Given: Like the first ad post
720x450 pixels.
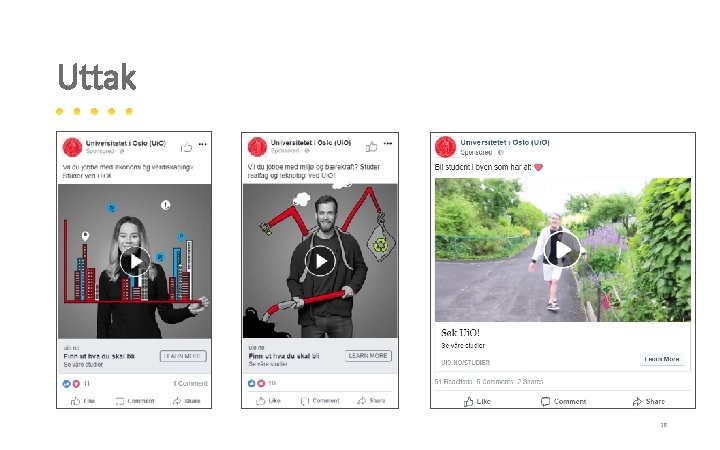Looking at the screenshot, I should coord(83,401).
